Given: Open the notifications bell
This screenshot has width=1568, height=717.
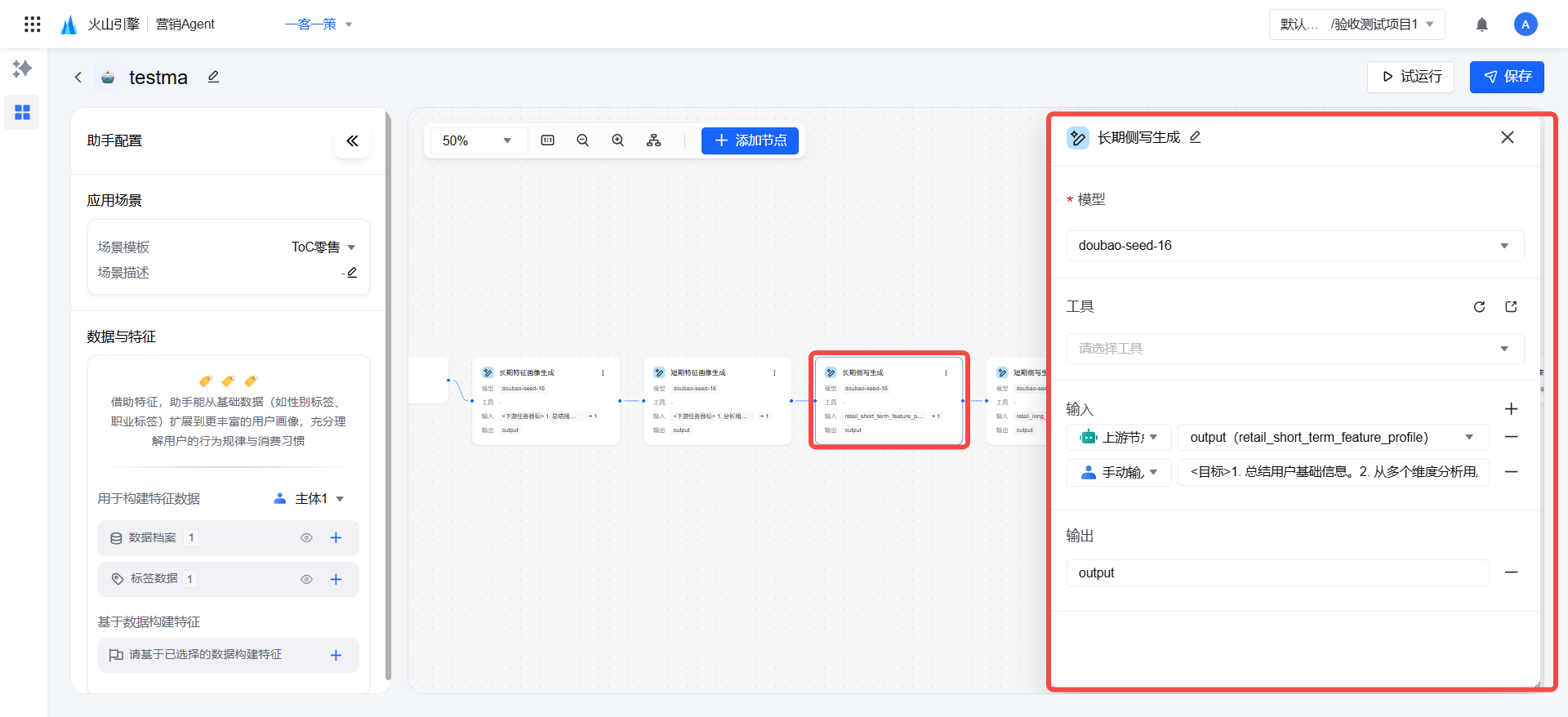Looking at the screenshot, I should 1481,24.
